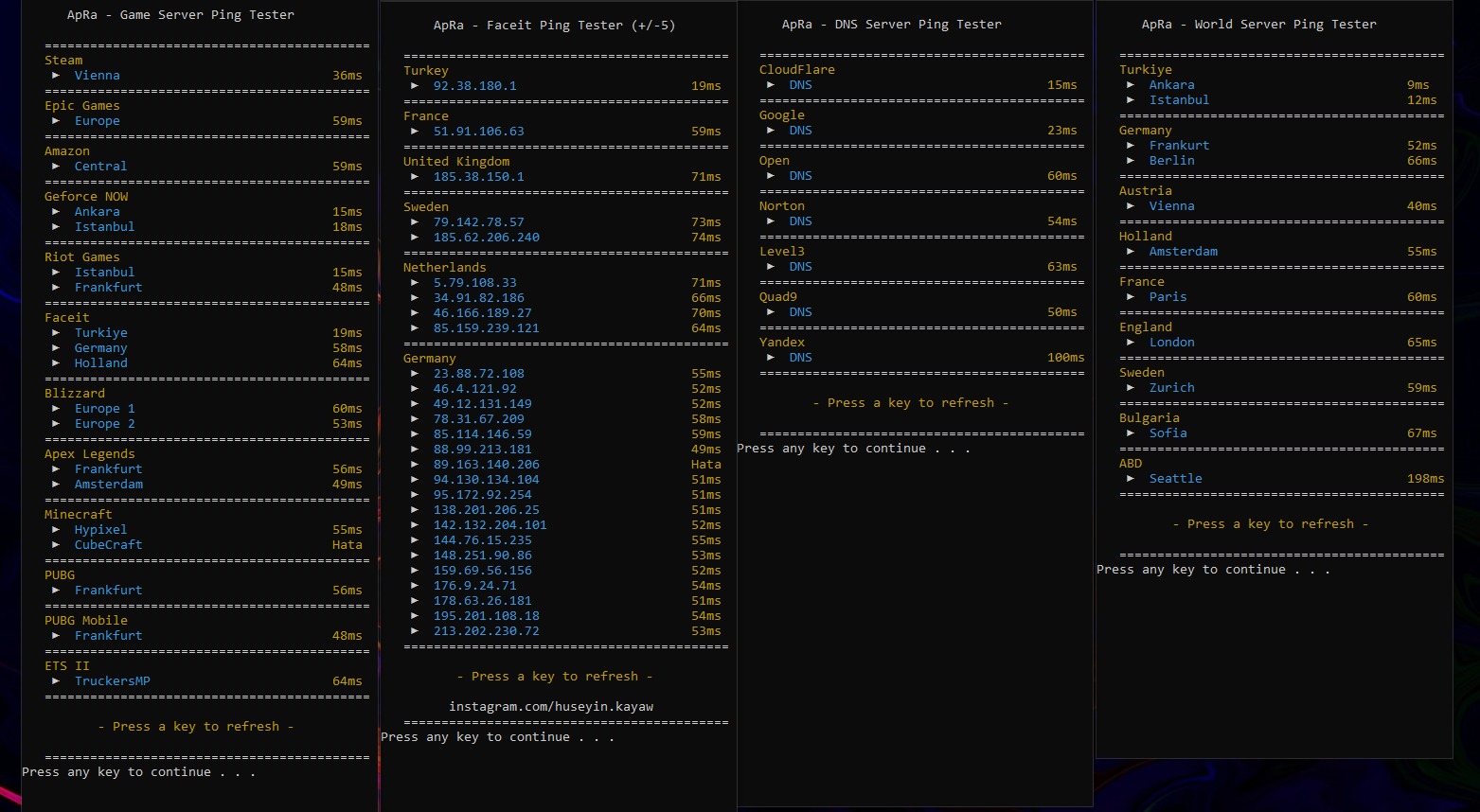Select Ankara under Geforce NOW
The height and width of the screenshot is (812, 1480).
click(x=98, y=212)
